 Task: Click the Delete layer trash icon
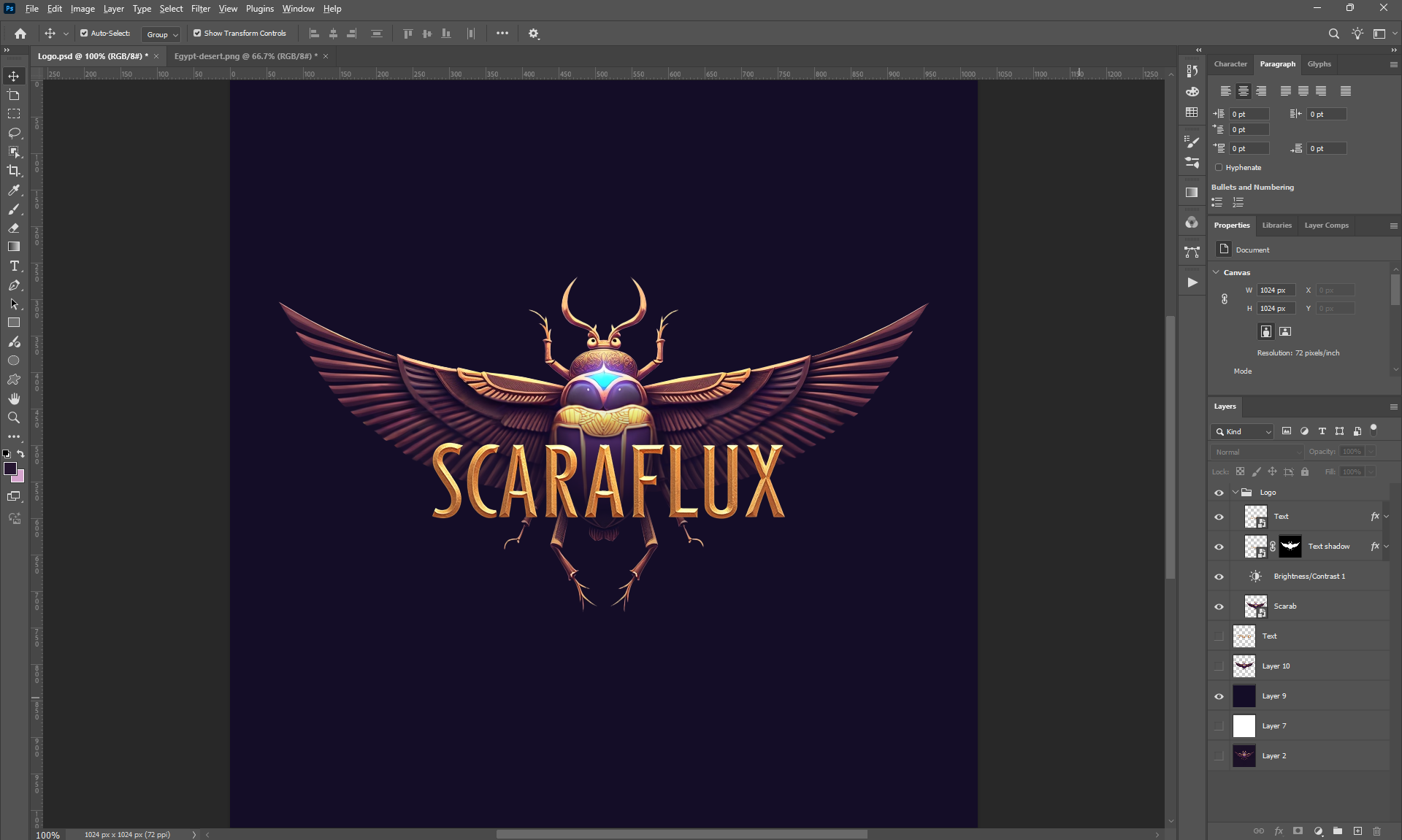tap(1376, 831)
